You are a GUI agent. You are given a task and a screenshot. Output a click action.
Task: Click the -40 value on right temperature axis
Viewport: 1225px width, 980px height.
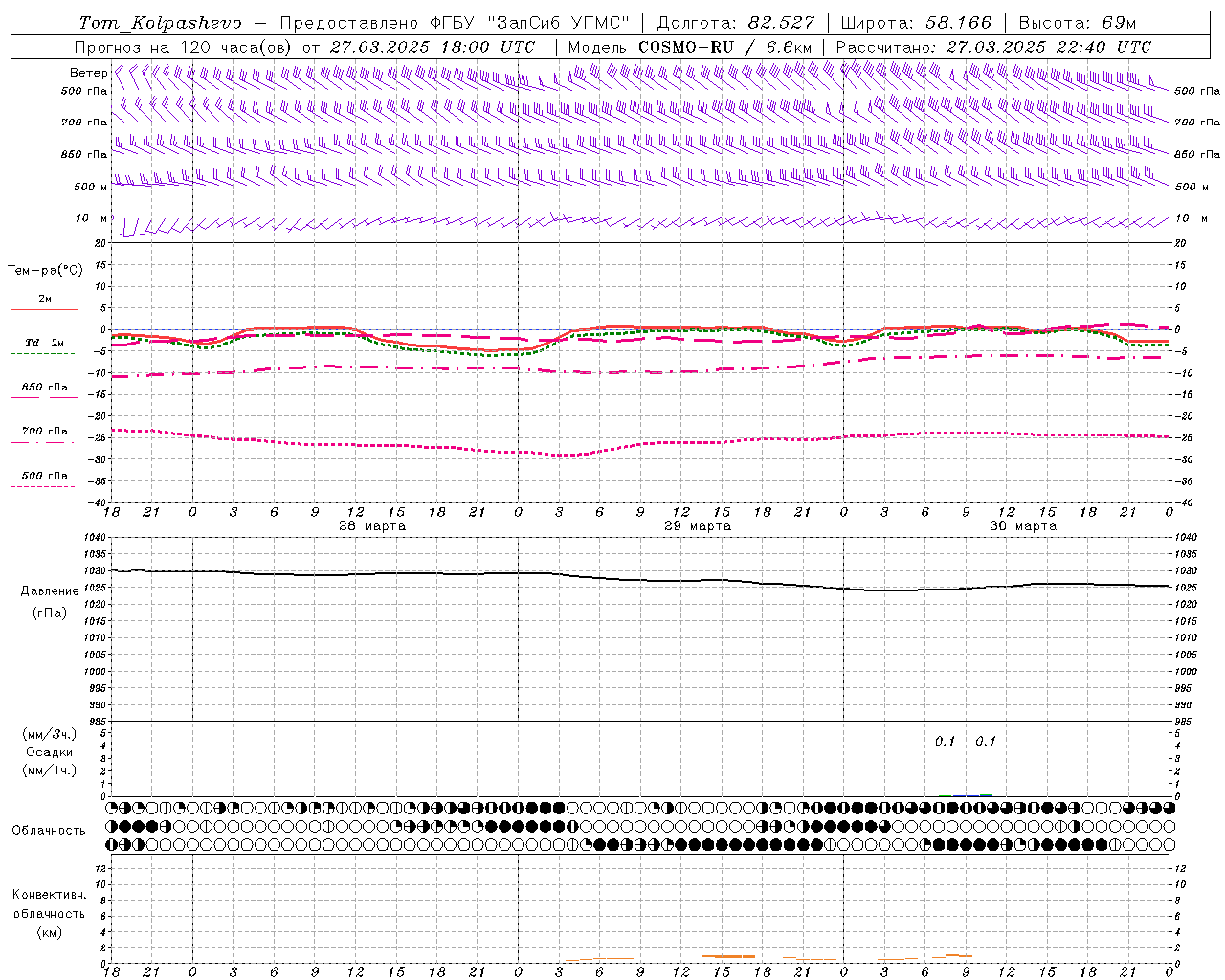click(1184, 502)
